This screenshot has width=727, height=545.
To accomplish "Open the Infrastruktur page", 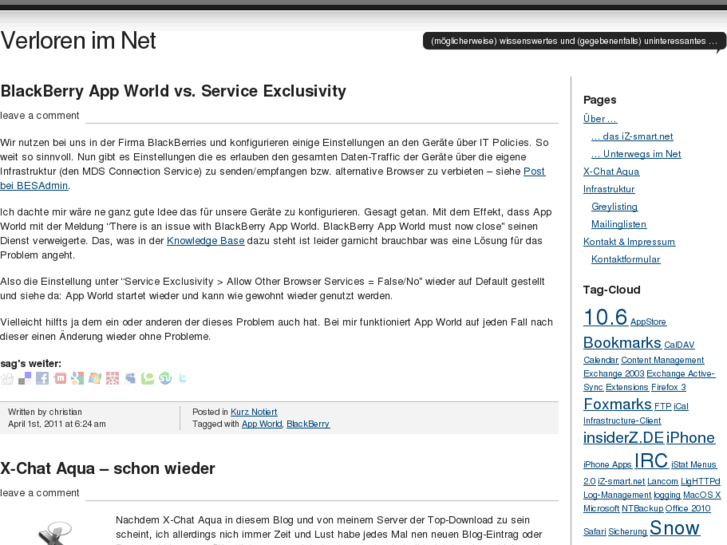I will click(x=609, y=189).
